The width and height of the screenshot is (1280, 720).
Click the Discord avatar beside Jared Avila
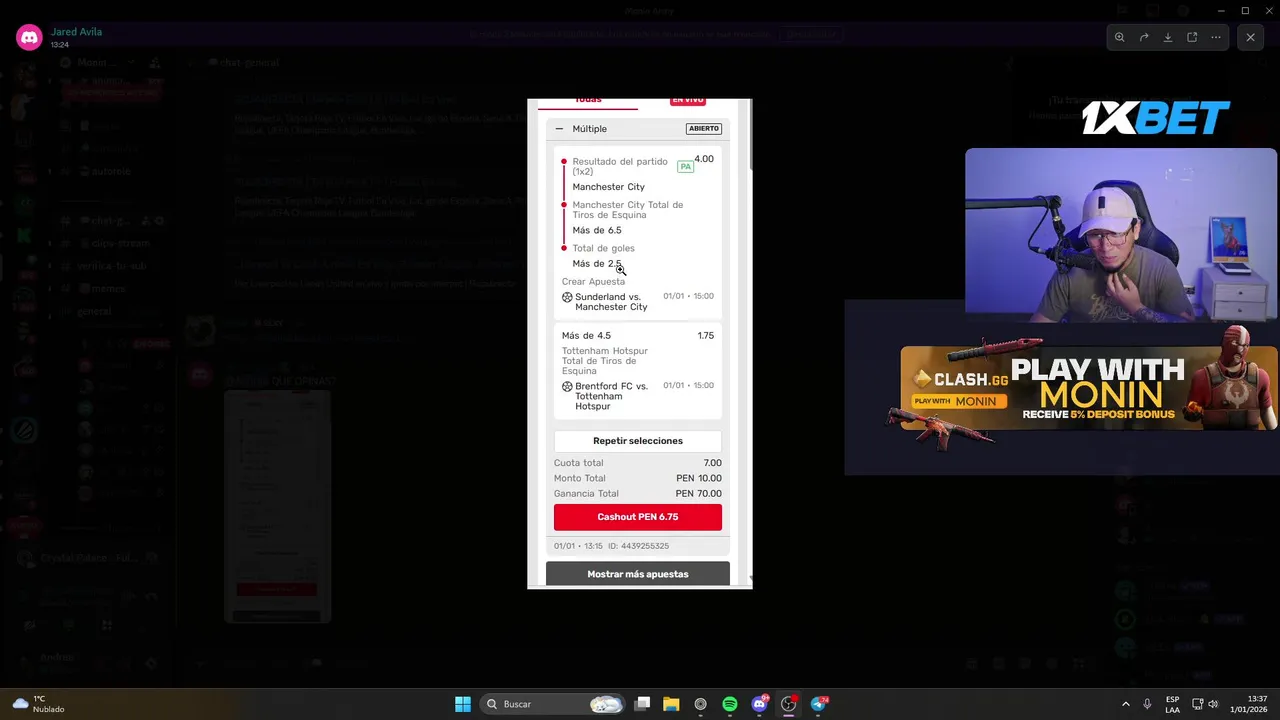(29, 38)
